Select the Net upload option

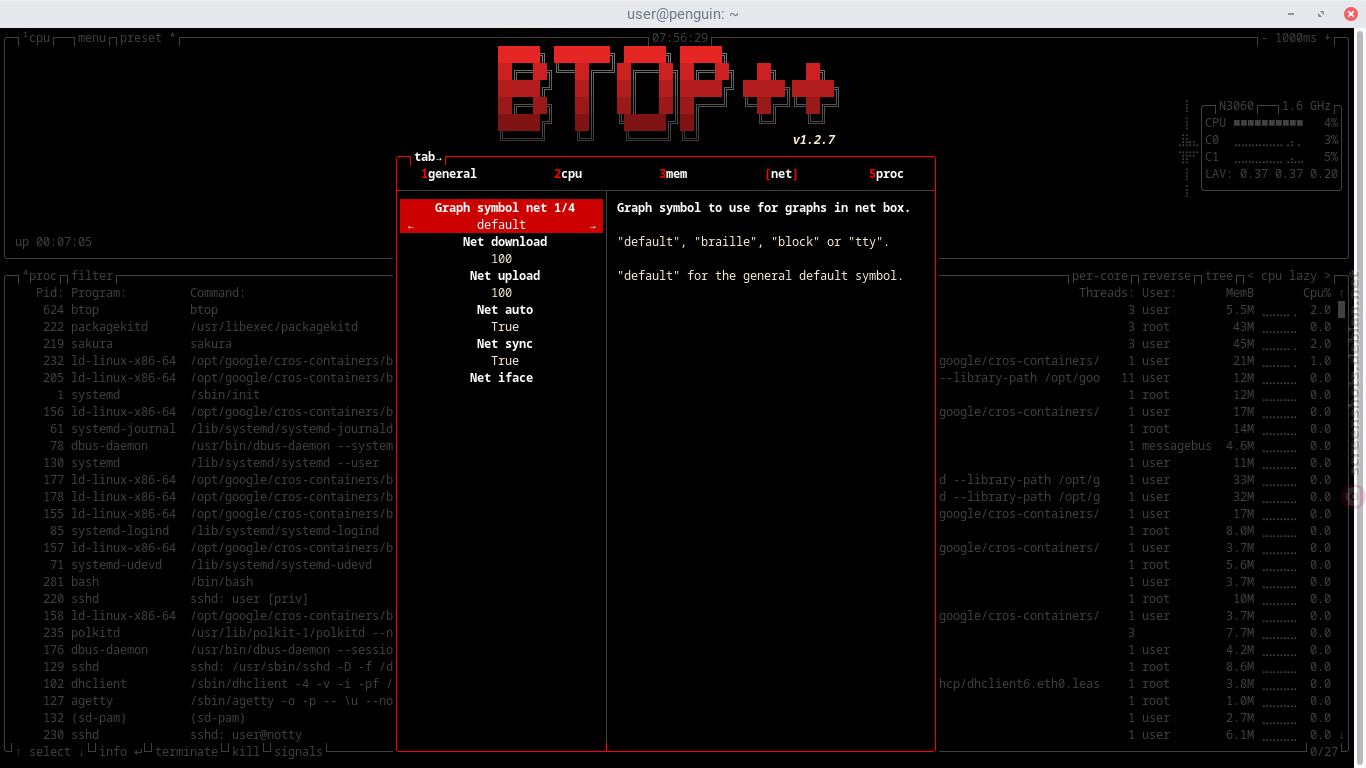click(x=505, y=276)
